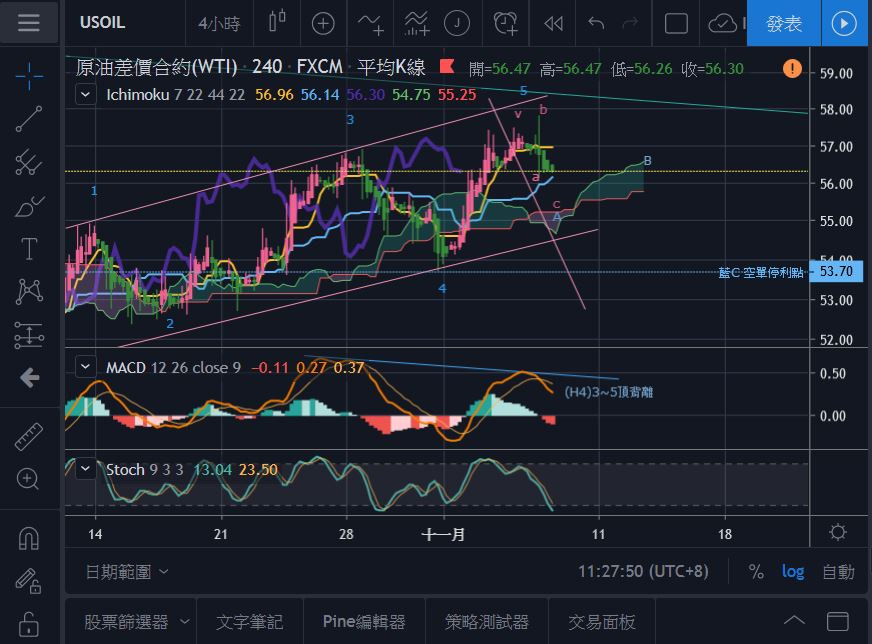This screenshot has width=872, height=644.
Task: Select the brush drawing tool
Action: [29, 206]
